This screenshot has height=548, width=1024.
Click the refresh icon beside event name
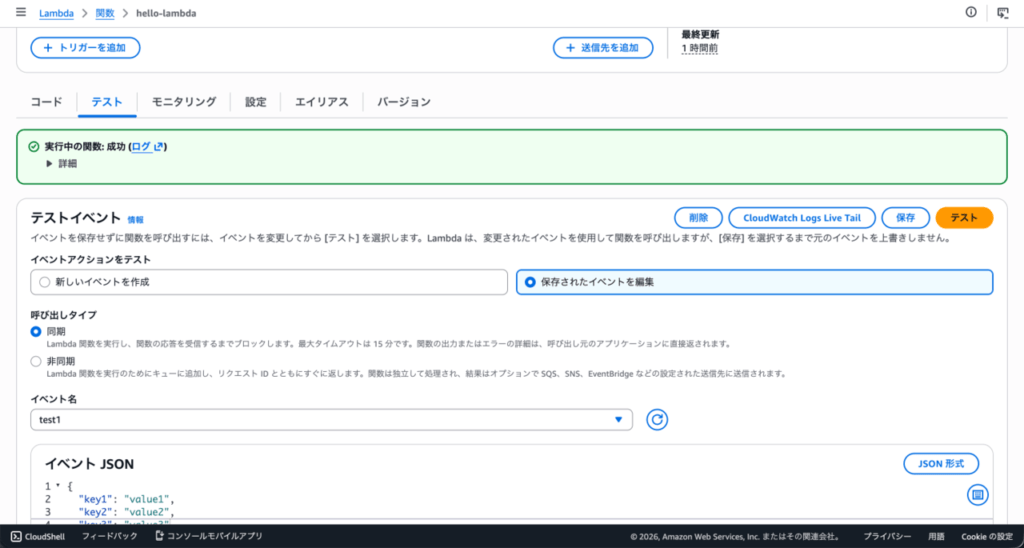pyautogui.click(x=657, y=419)
